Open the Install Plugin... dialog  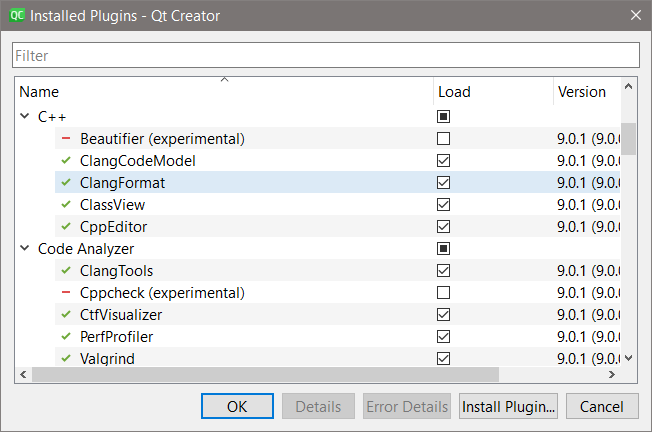508,406
